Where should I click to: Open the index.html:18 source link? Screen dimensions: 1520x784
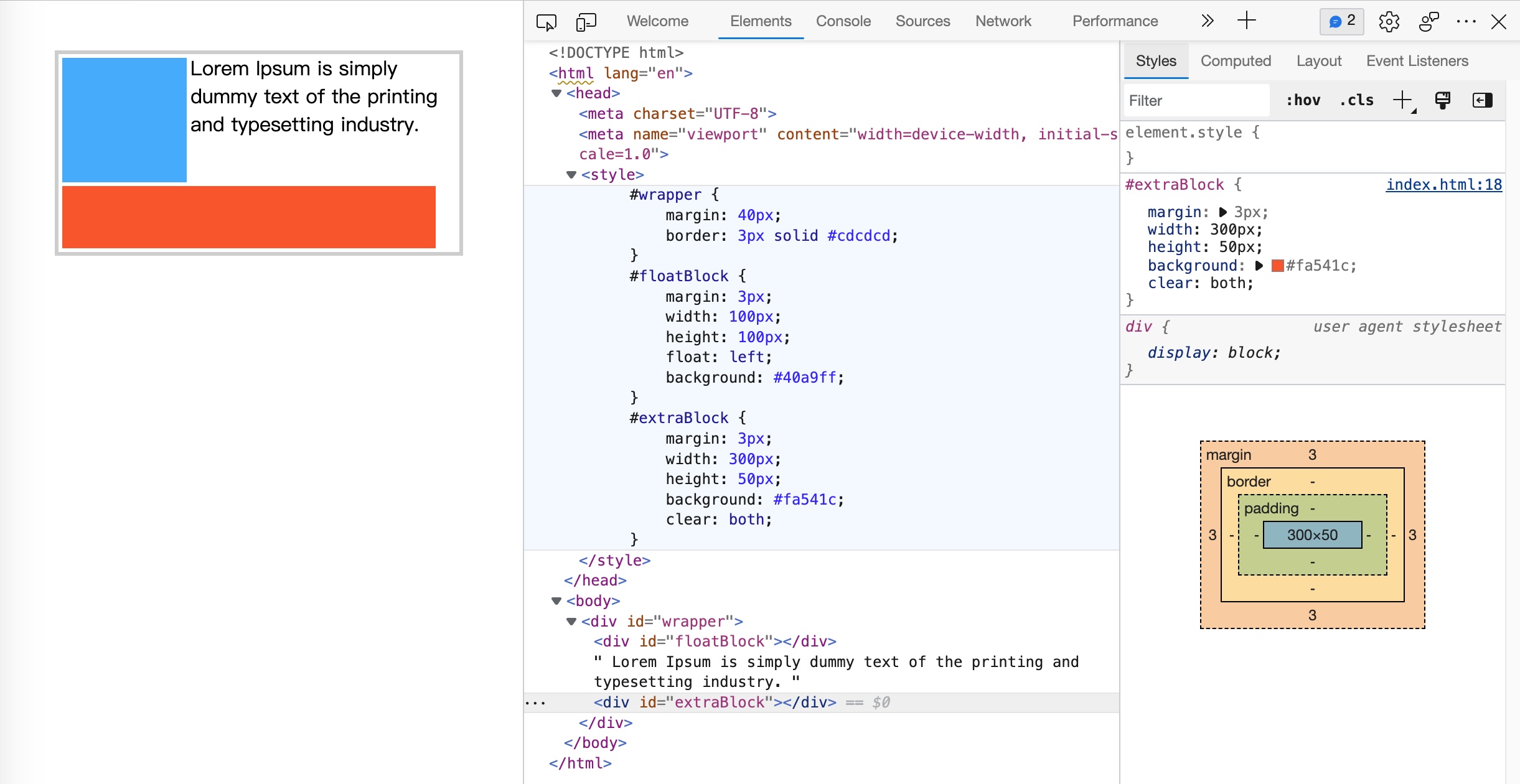(1443, 185)
